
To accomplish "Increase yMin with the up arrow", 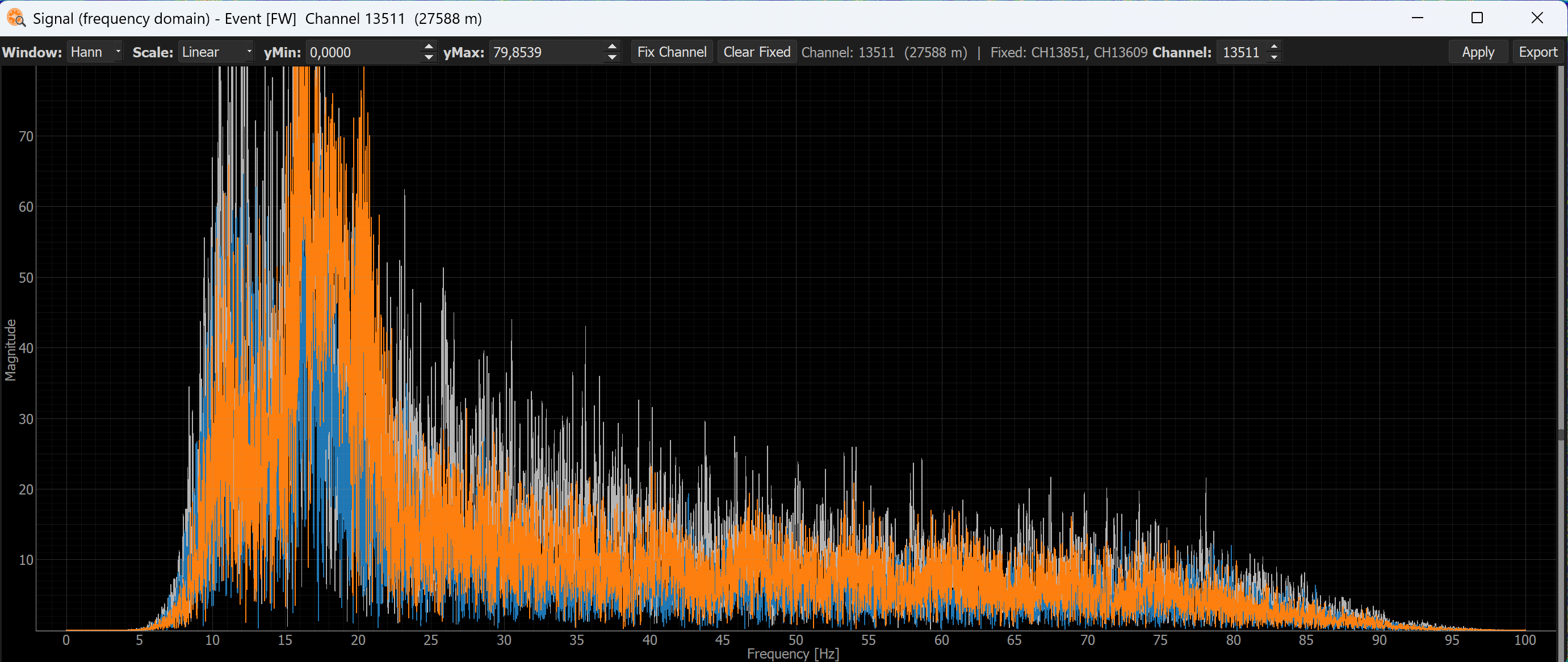I will click(429, 47).
